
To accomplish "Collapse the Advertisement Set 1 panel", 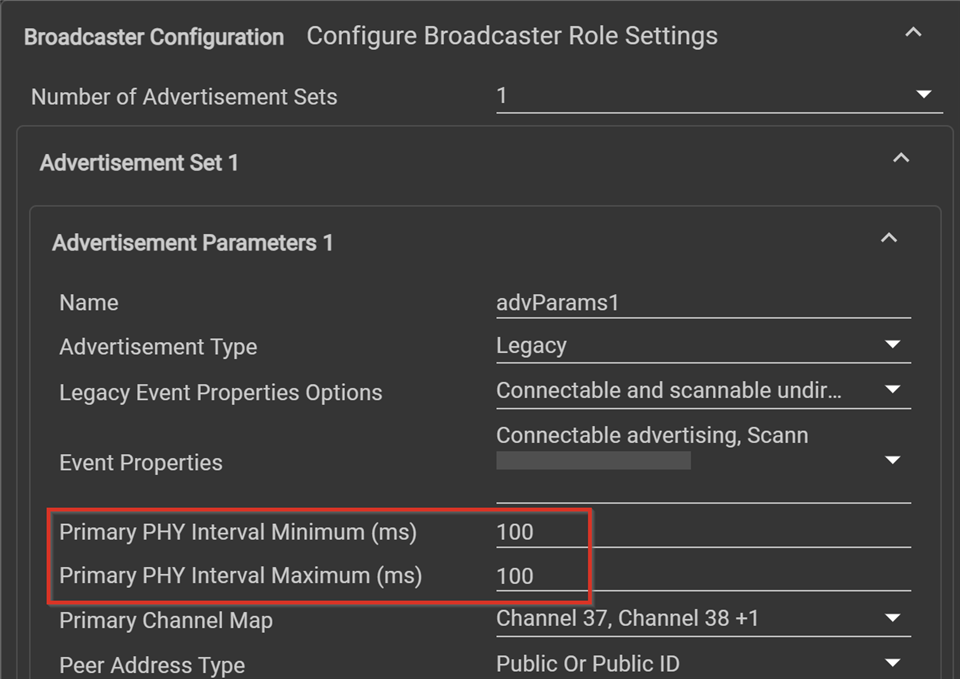I will tap(901, 159).
